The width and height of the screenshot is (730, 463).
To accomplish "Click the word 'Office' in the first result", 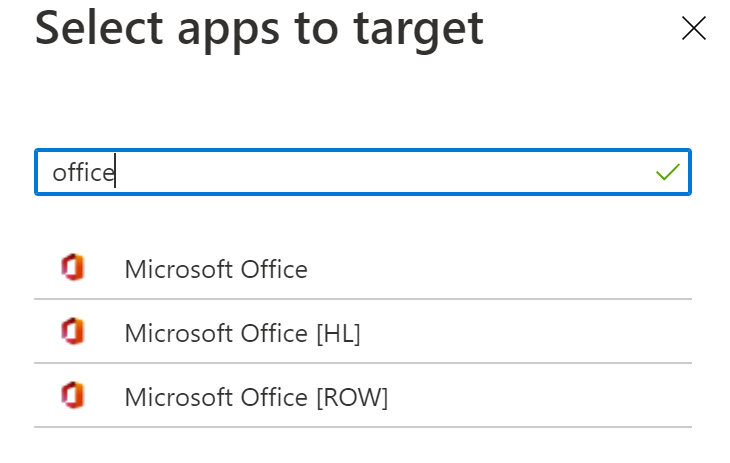I will (x=274, y=269).
